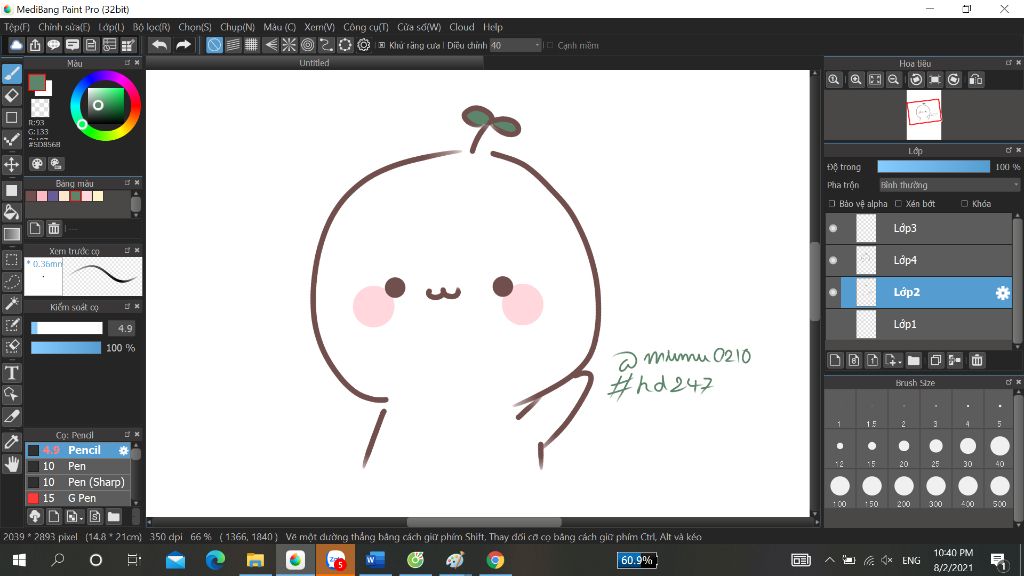Select the Lasso selection tool
The height and width of the screenshot is (576, 1024).
(x=12, y=281)
